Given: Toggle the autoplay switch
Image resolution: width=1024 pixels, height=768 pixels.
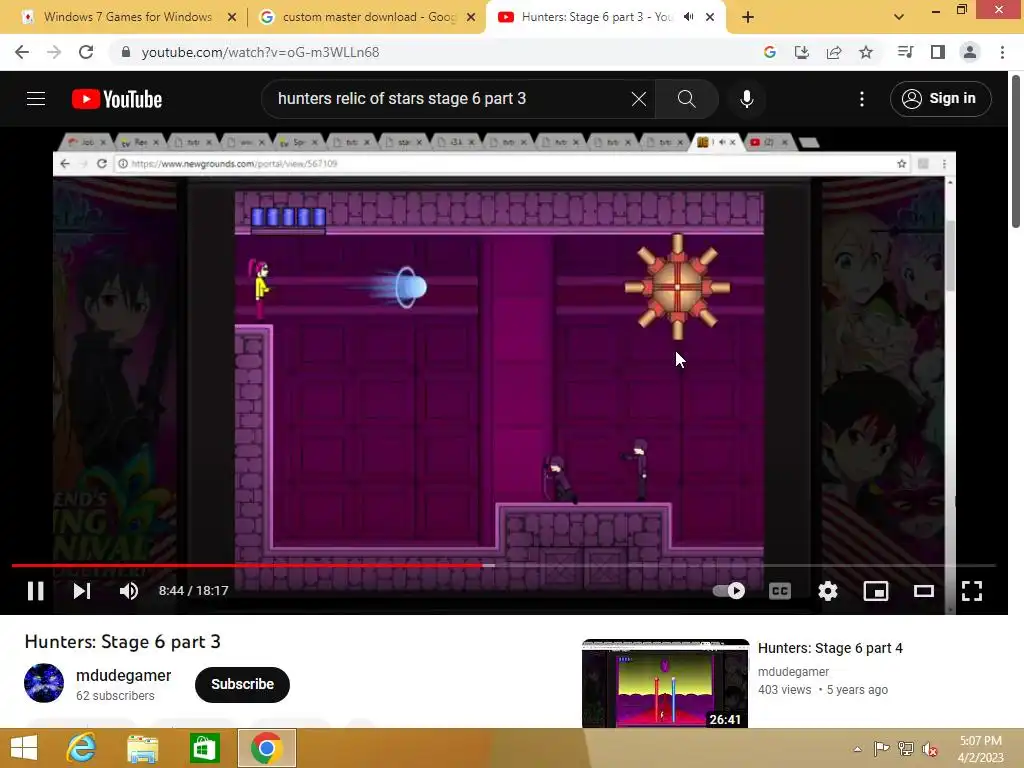Looking at the screenshot, I should 729,591.
